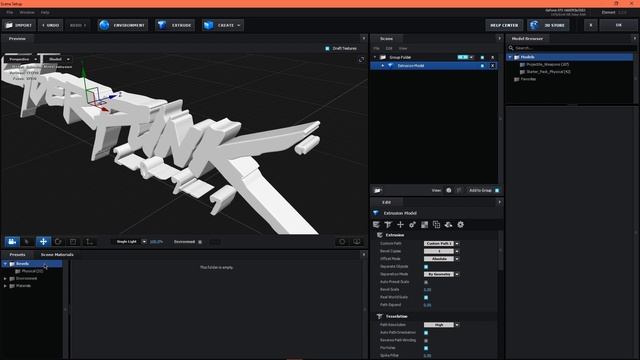640x360 pixels.
Task: Open the File menu in menu bar
Action: pos(9,12)
